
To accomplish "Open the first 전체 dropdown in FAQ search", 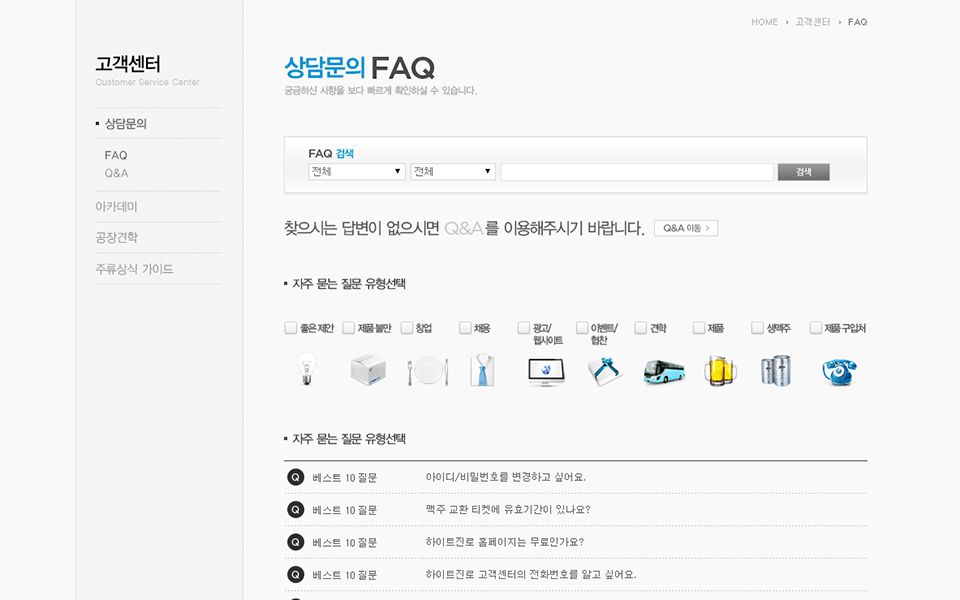I will (356, 172).
